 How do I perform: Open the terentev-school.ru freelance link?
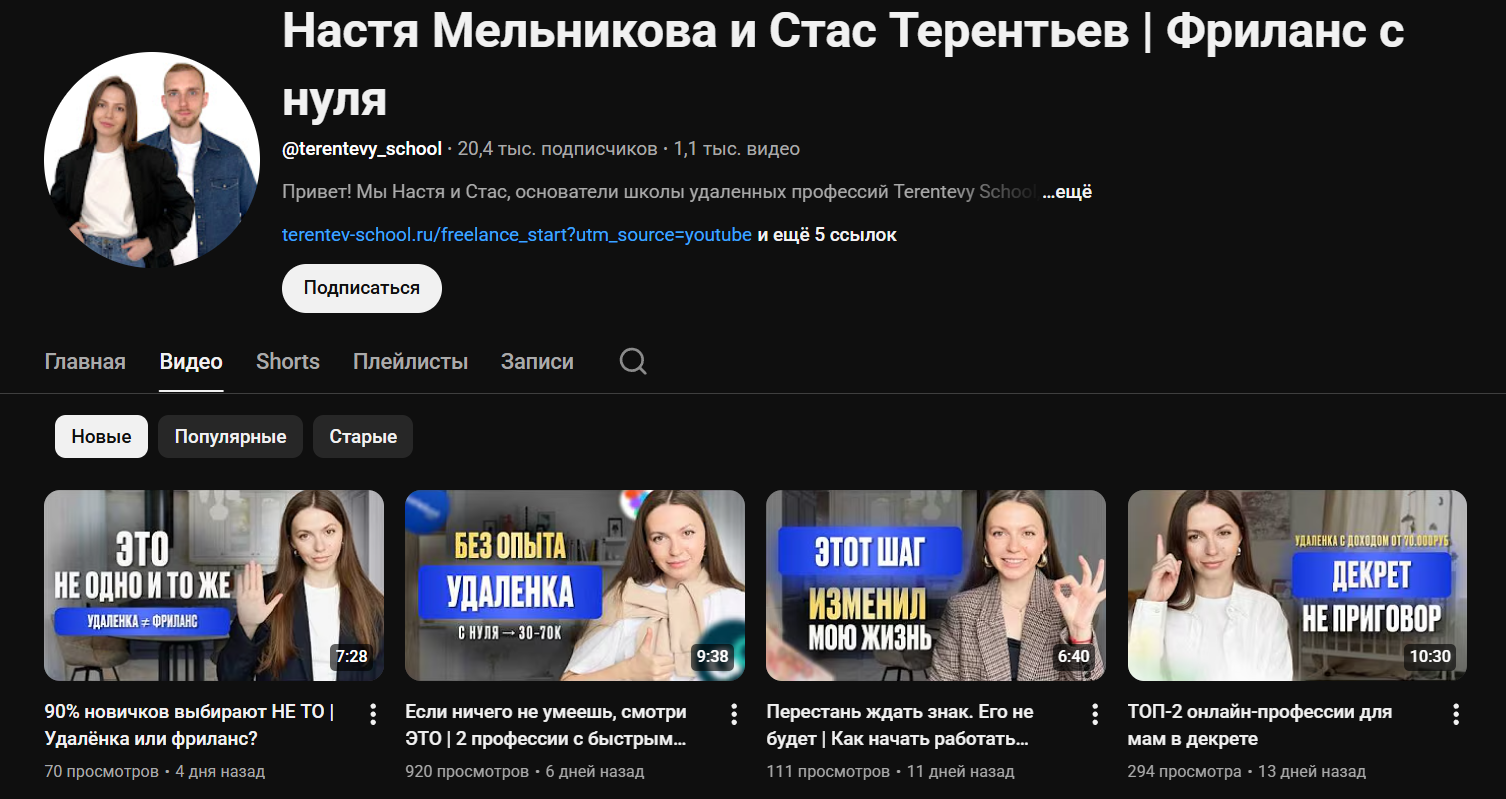click(x=515, y=234)
